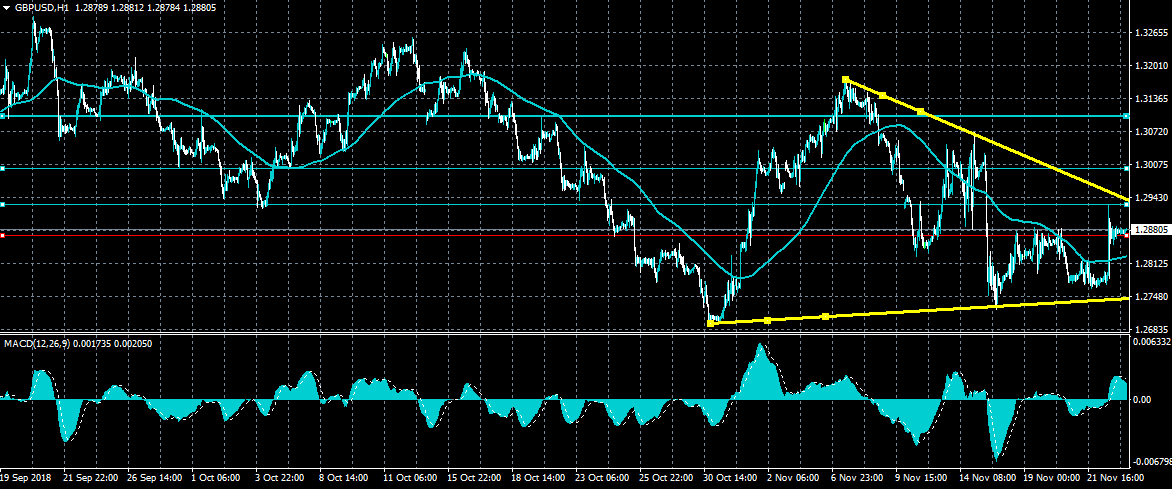Click the 14 Nov 08:00 time label

tap(987, 476)
